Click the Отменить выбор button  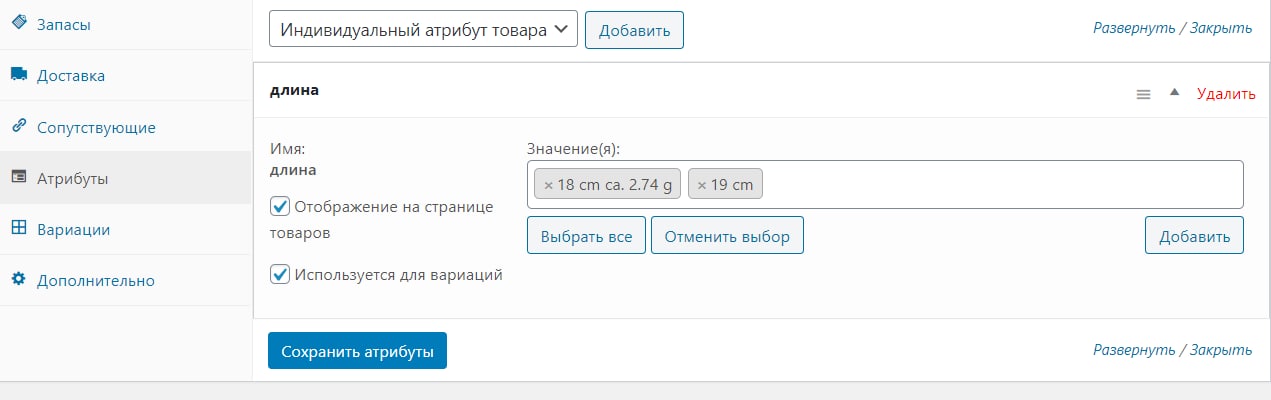[x=727, y=236]
